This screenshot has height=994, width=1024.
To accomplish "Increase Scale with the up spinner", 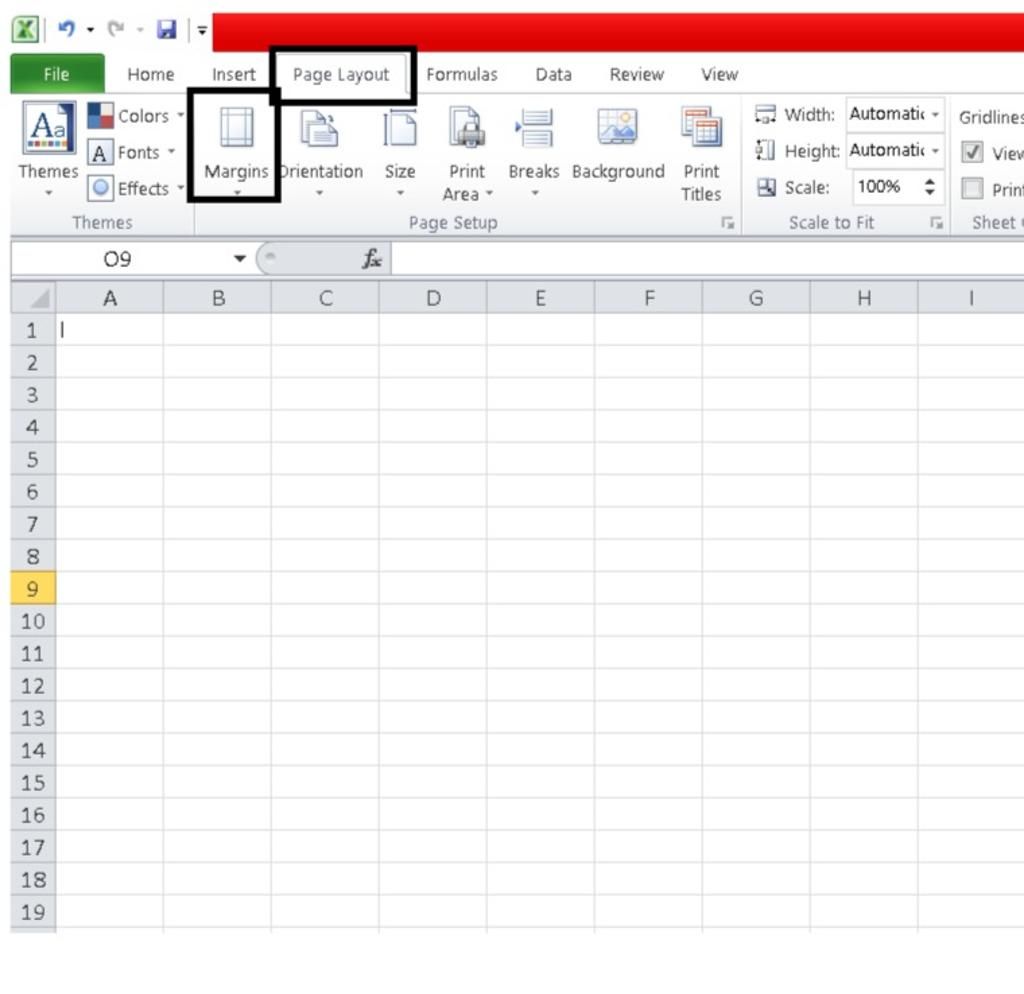I will 930,181.
